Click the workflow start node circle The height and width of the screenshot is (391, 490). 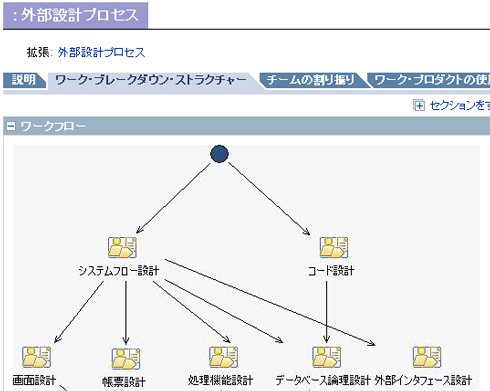219,154
